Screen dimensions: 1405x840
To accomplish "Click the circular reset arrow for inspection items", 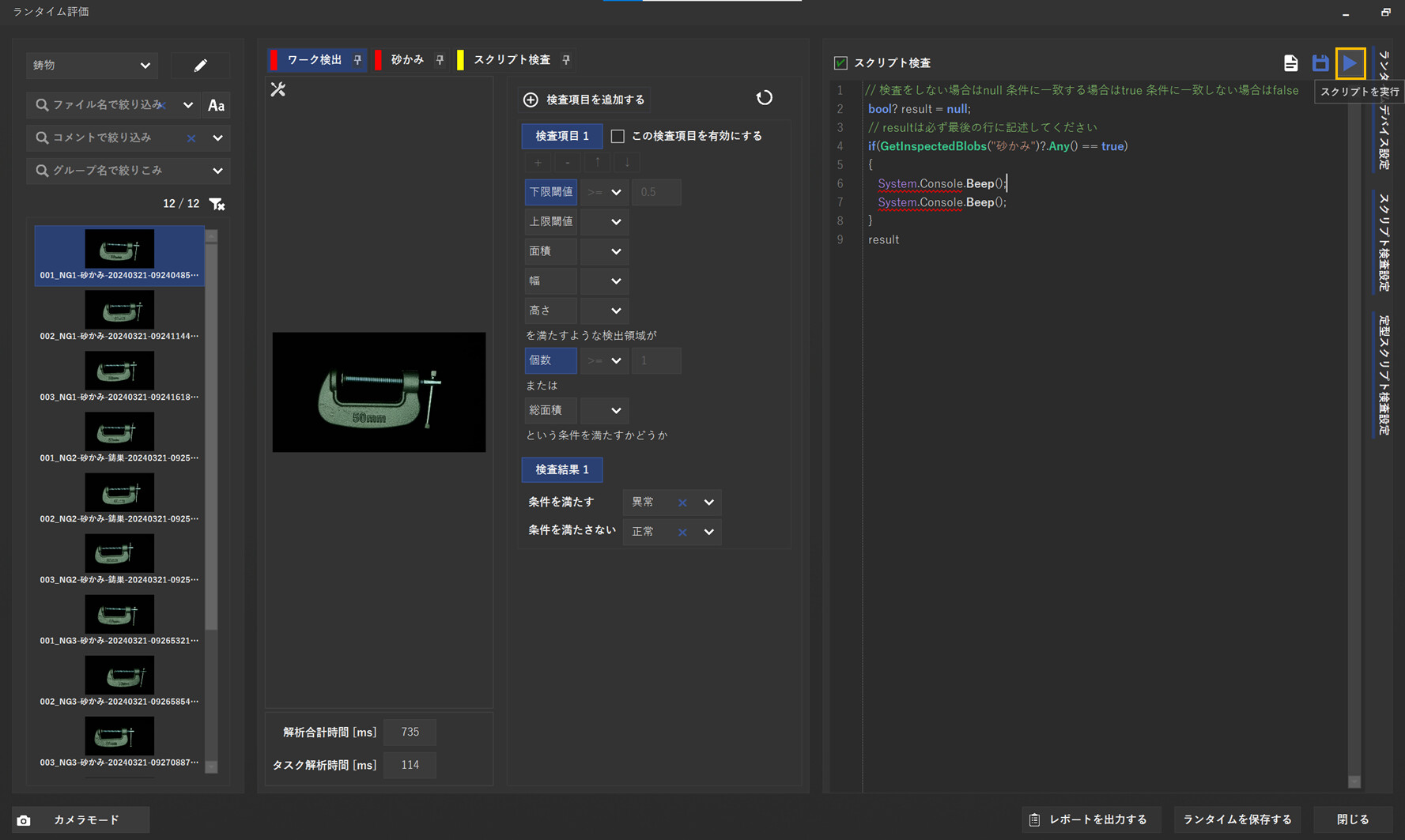I will pos(764,98).
